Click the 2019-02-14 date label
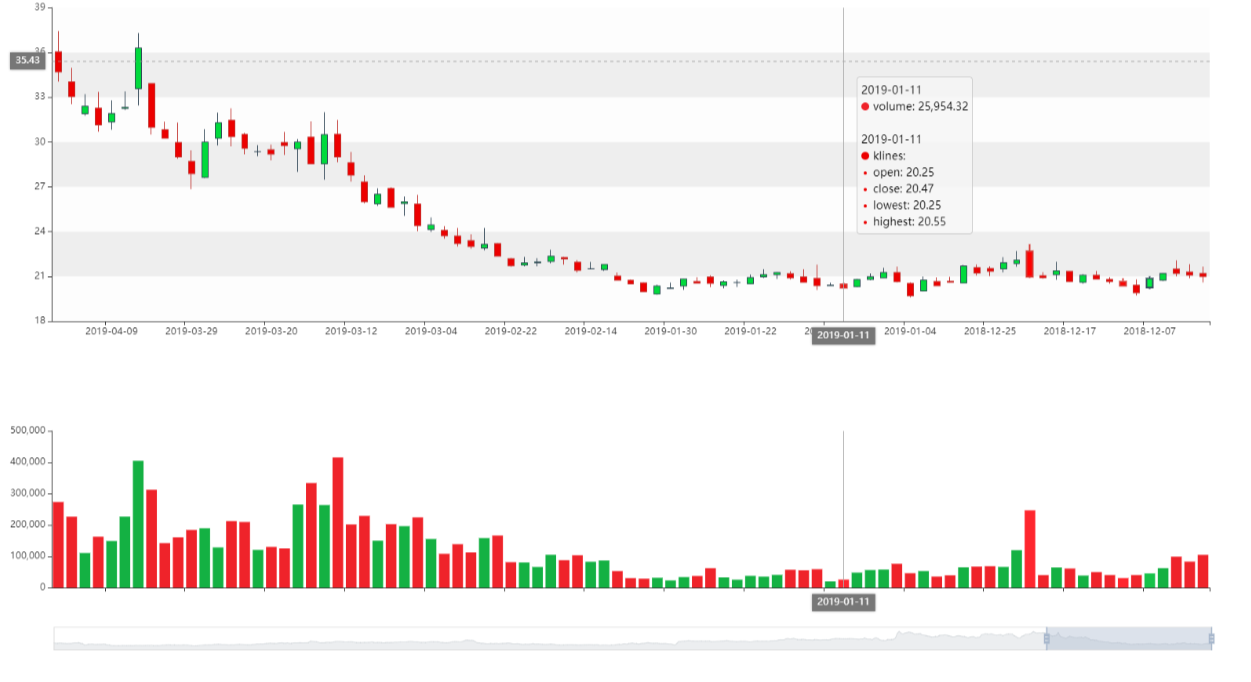The width and height of the screenshot is (1251, 682). coord(591,331)
